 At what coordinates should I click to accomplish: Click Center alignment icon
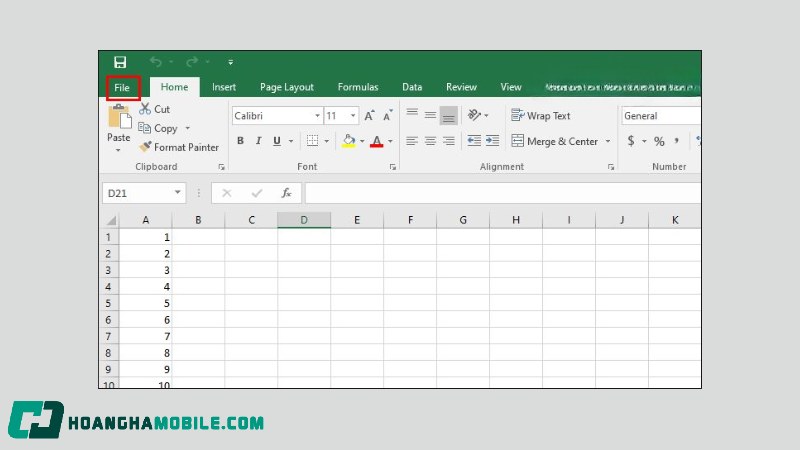click(430, 141)
